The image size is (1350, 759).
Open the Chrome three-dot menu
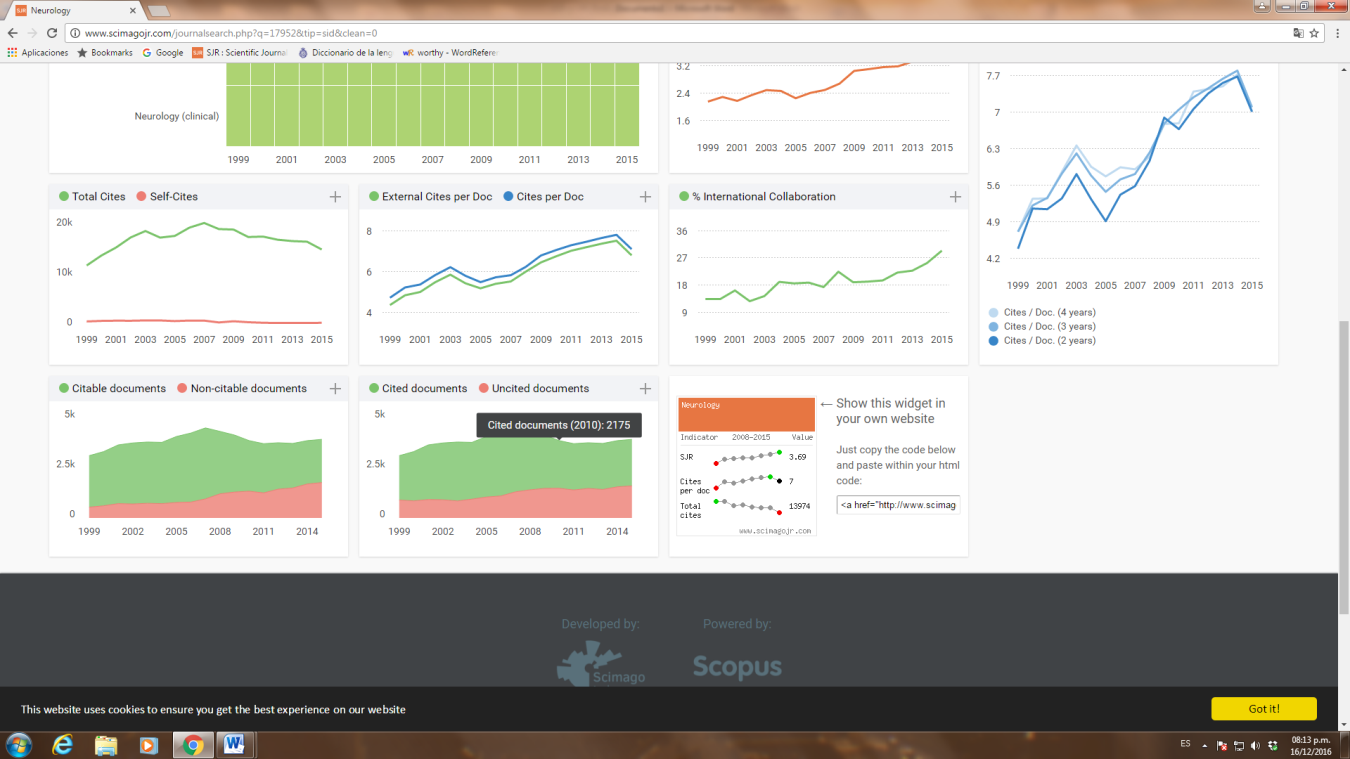tap(1336, 33)
